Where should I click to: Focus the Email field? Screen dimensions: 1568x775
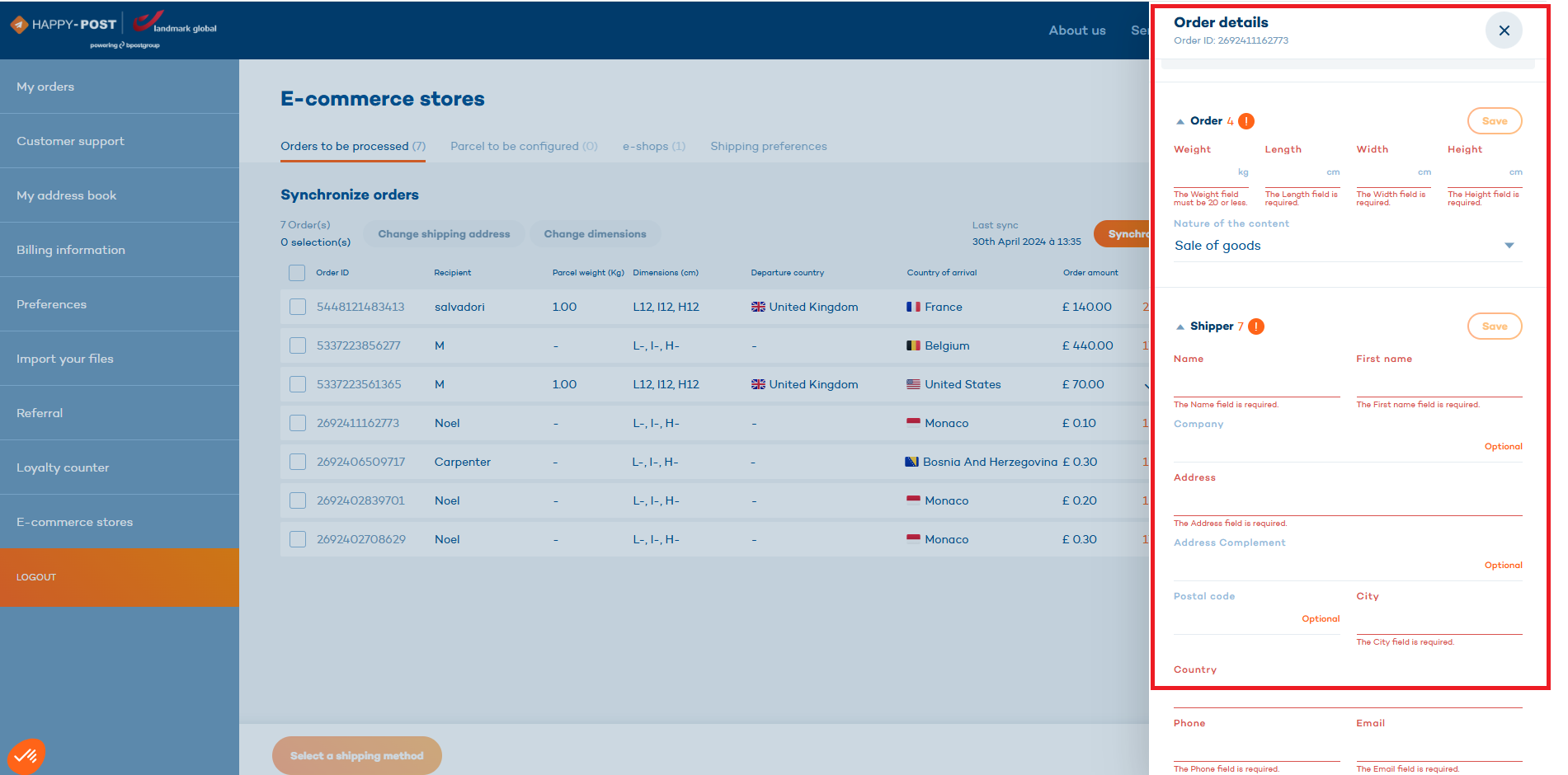[x=1439, y=747]
